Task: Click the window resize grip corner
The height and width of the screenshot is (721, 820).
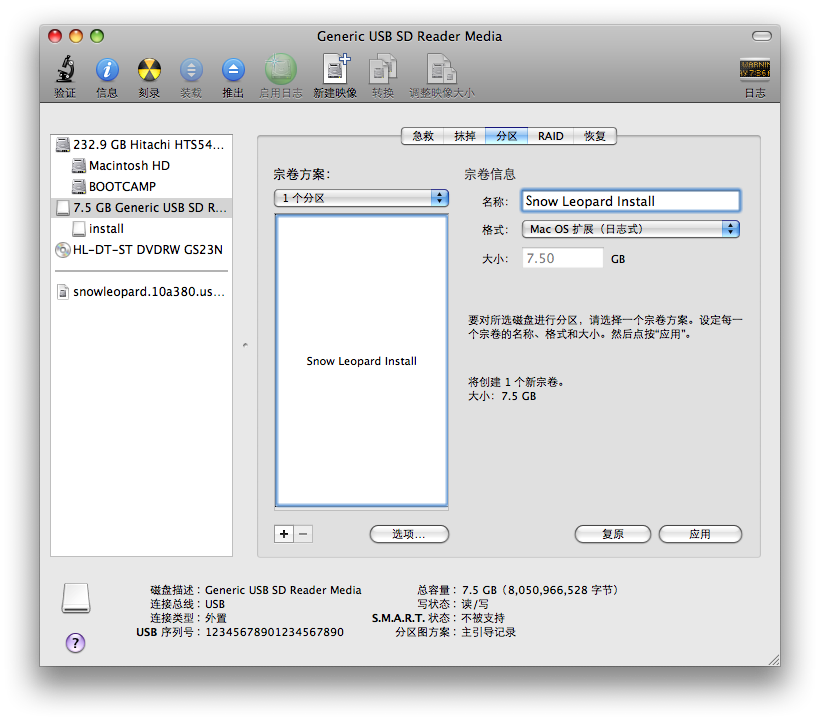Action: 773,659
